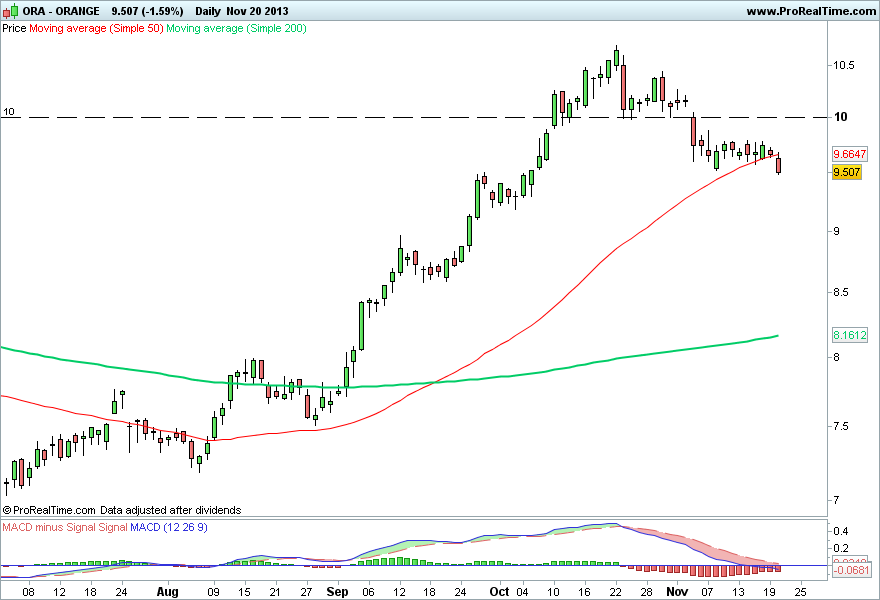The height and width of the screenshot is (600, 880).
Task: Click the 8.5 price axis label
Action: point(840,292)
